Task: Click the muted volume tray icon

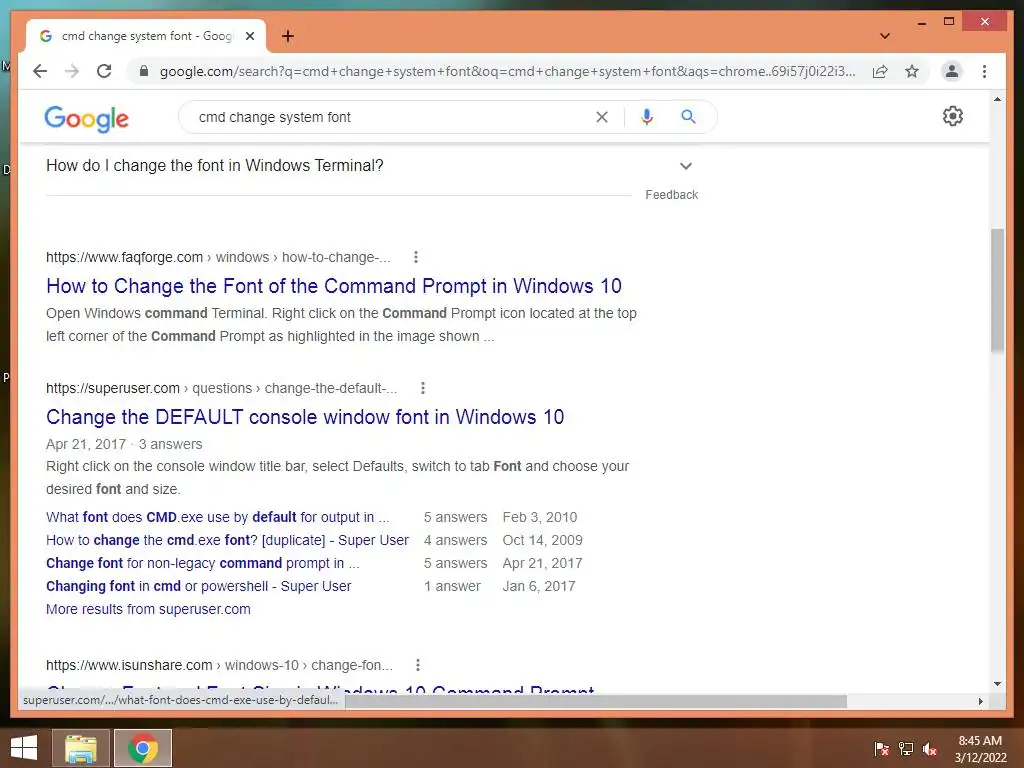Action: [930, 748]
